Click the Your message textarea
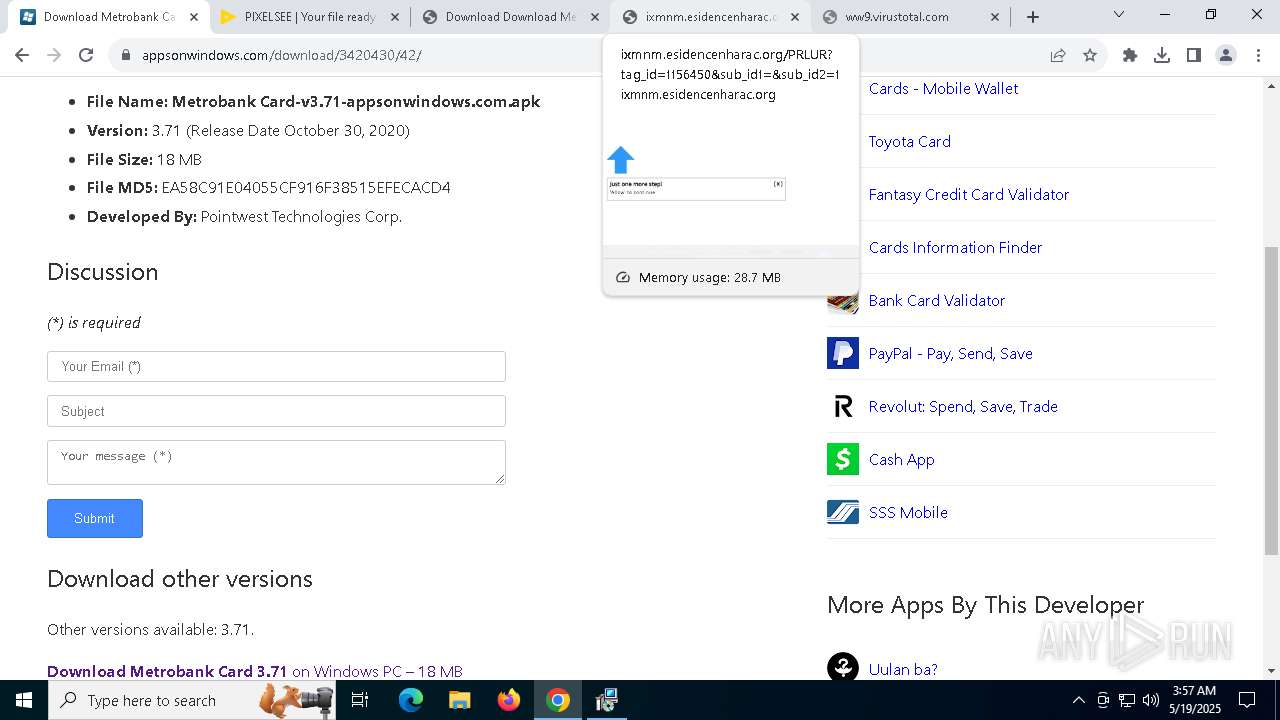This screenshot has height=720, width=1280. click(x=276, y=462)
